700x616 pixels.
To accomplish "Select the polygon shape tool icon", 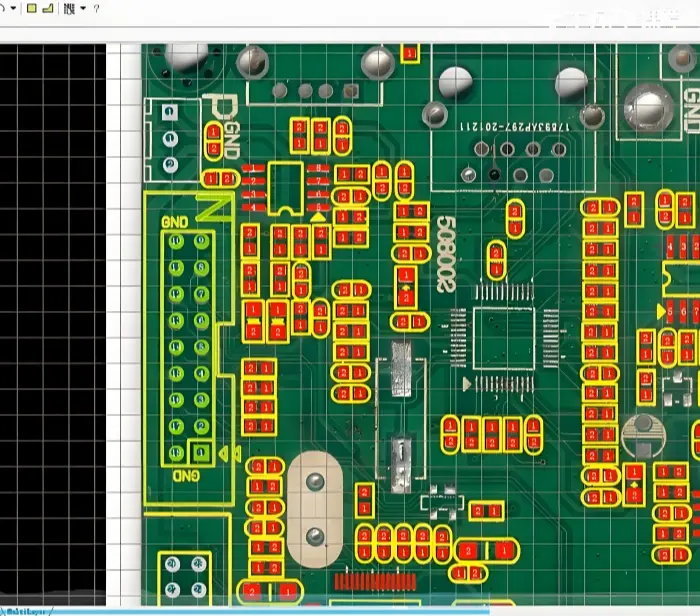I will pyautogui.click(x=47, y=8).
